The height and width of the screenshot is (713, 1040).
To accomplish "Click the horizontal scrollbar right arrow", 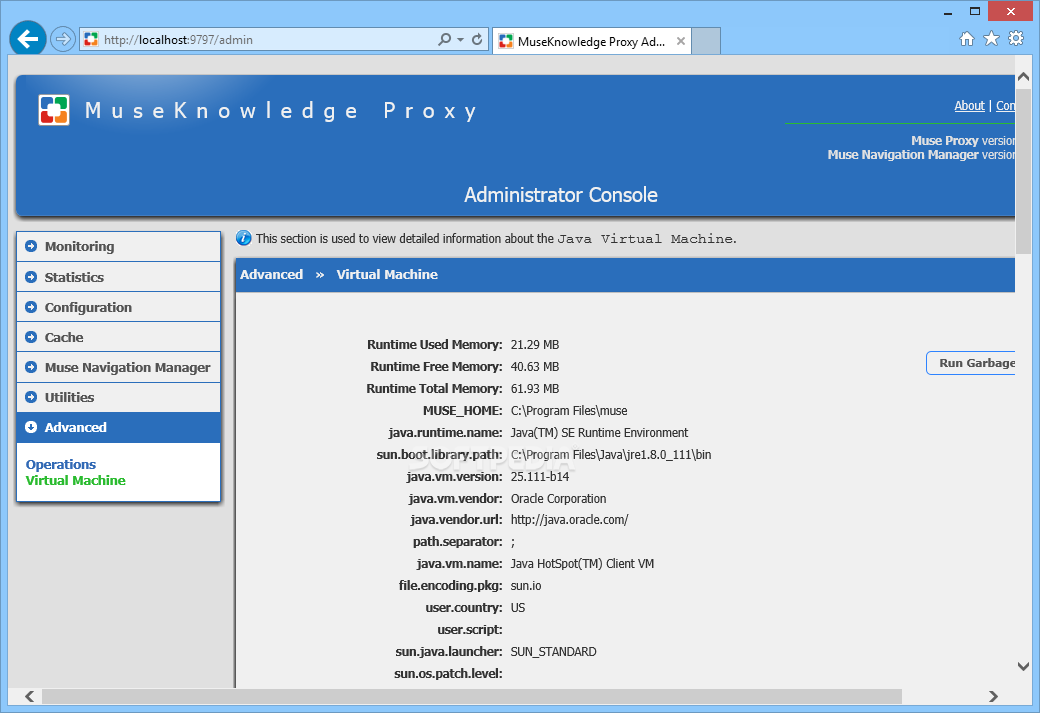I will pyautogui.click(x=993, y=696).
